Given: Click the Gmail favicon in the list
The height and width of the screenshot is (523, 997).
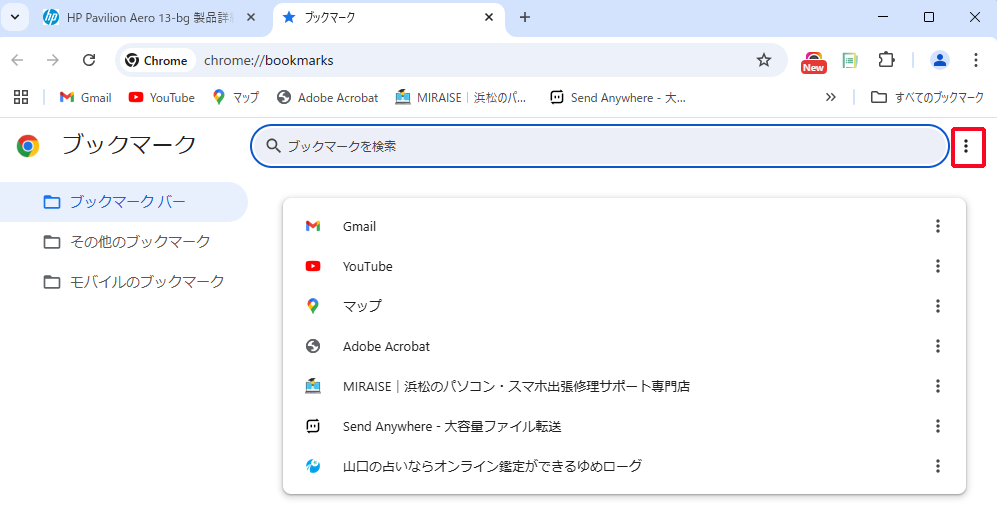Looking at the screenshot, I should point(313,226).
